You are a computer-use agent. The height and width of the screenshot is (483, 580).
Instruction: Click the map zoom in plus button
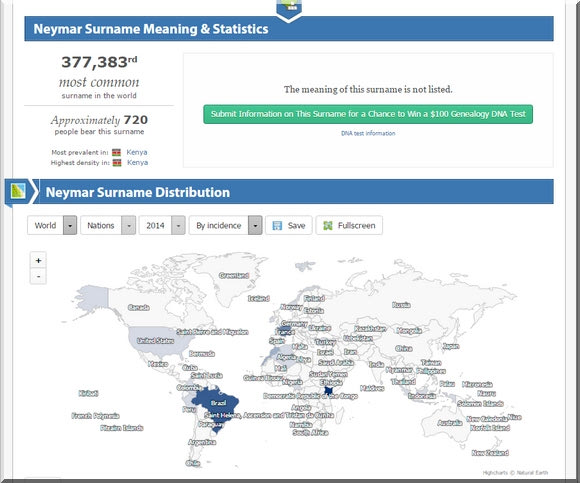[38, 260]
